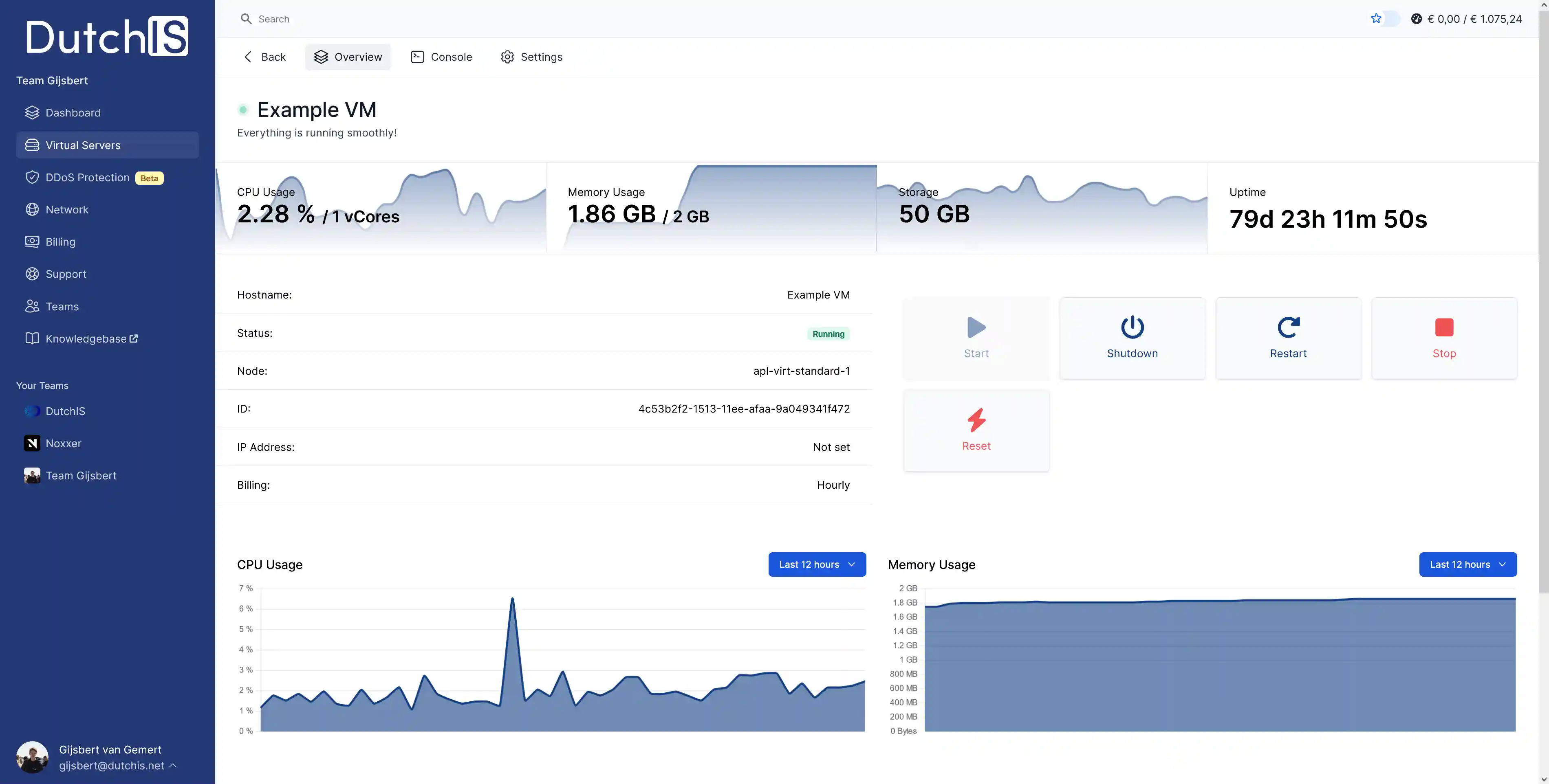Go to Dashboard in sidebar
Viewport: 1549px width, 784px height.
[x=107, y=112]
